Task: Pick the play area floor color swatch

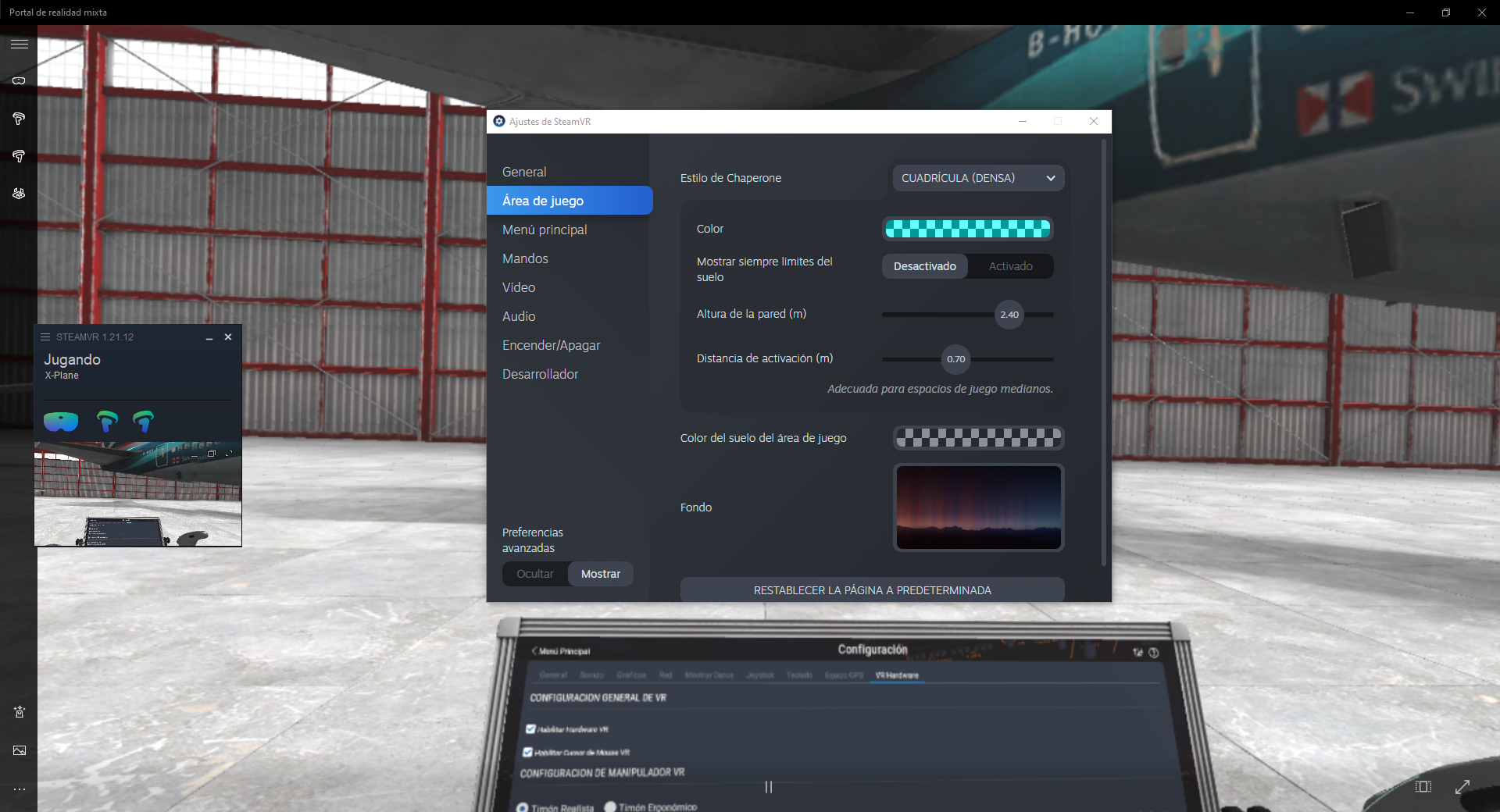Action: (978, 438)
